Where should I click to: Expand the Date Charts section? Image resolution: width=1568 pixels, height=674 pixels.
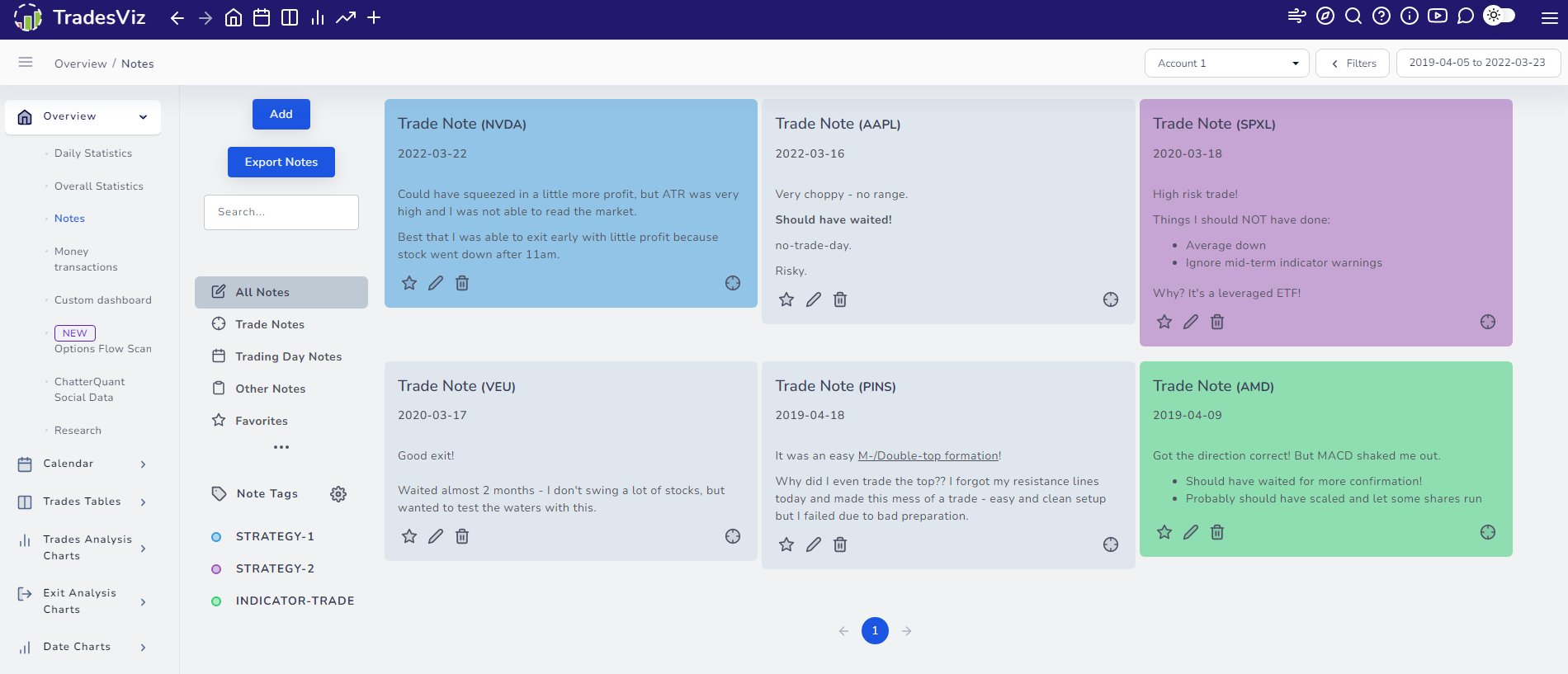tap(83, 647)
